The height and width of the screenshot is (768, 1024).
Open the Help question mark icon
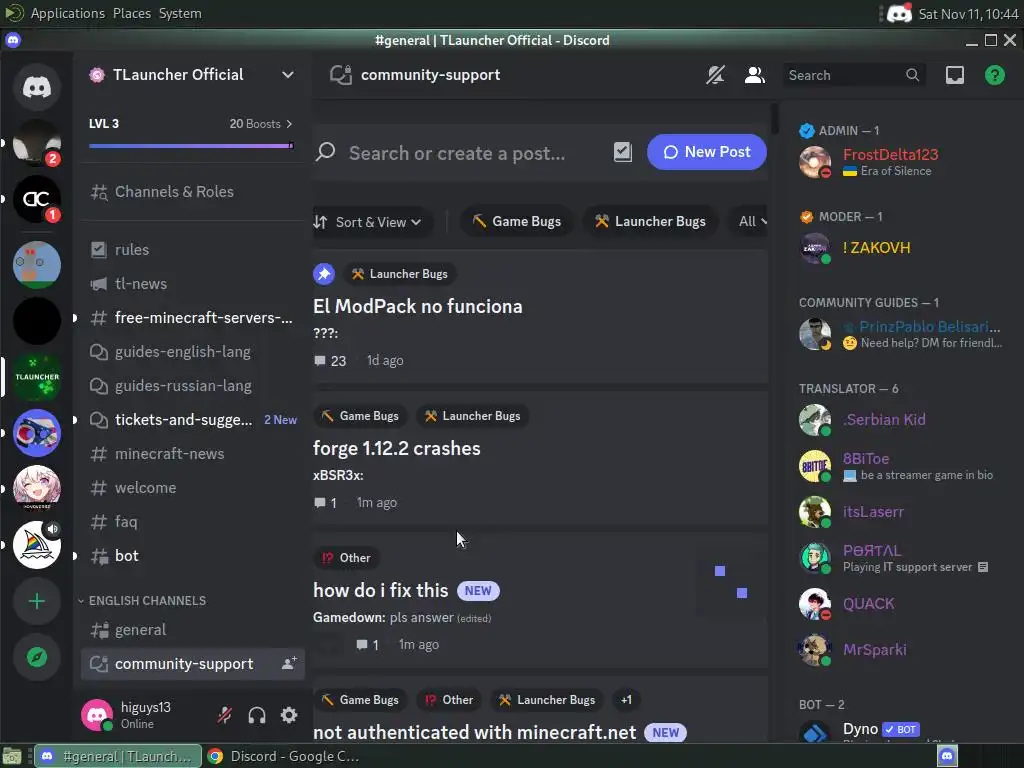(x=995, y=75)
